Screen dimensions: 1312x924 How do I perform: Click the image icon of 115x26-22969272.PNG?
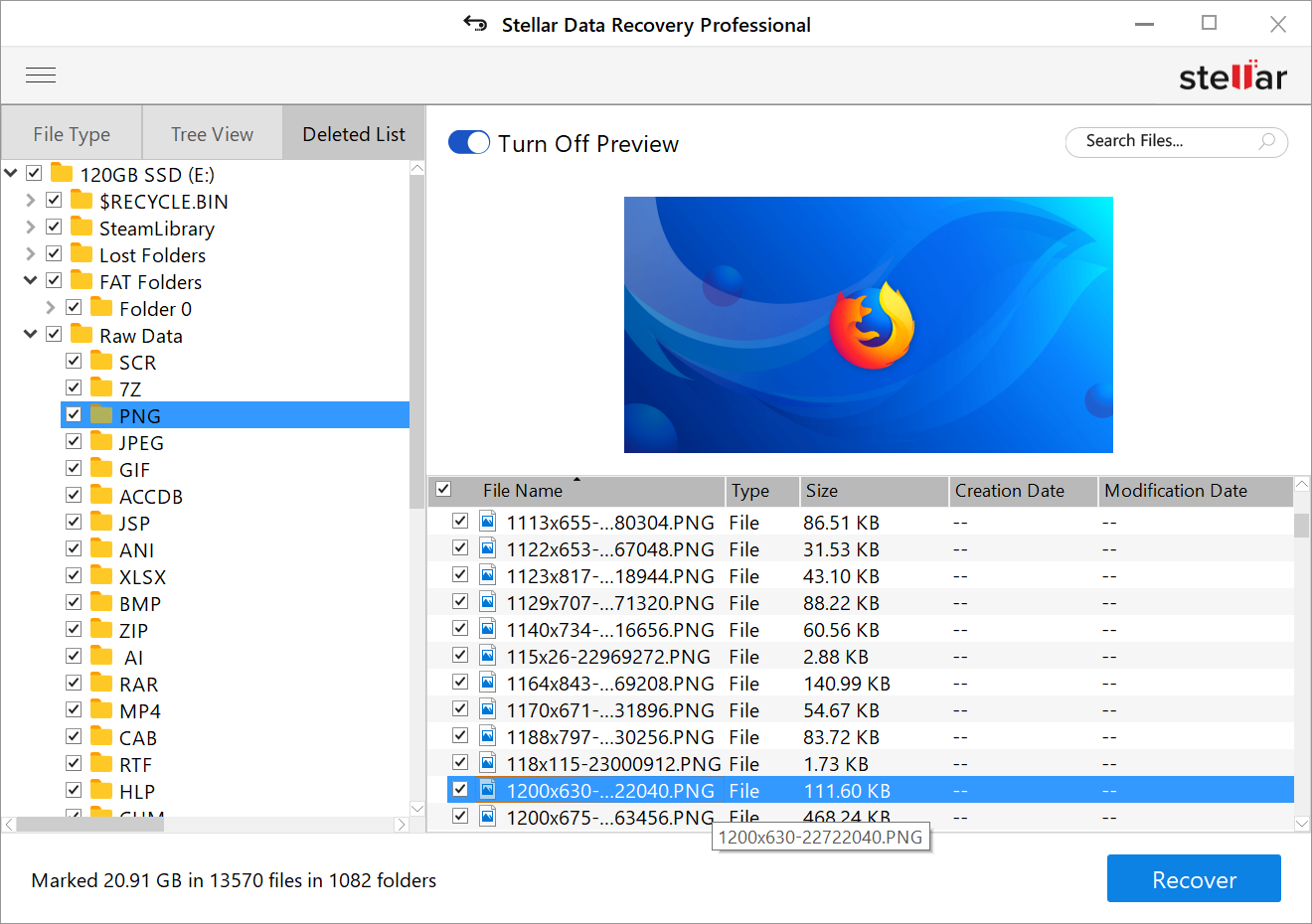click(x=488, y=656)
